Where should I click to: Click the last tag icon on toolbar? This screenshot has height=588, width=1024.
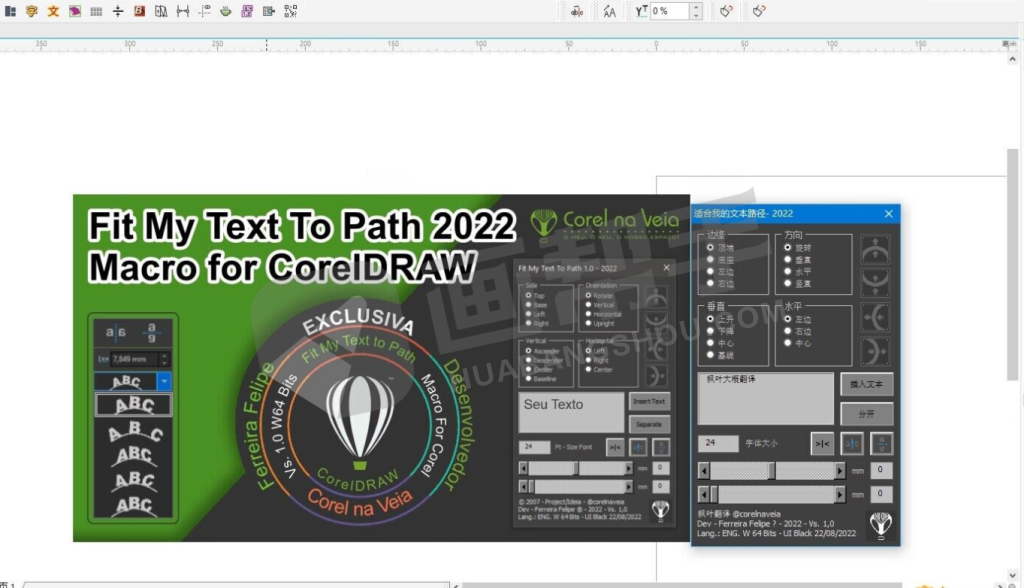(x=759, y=11)
